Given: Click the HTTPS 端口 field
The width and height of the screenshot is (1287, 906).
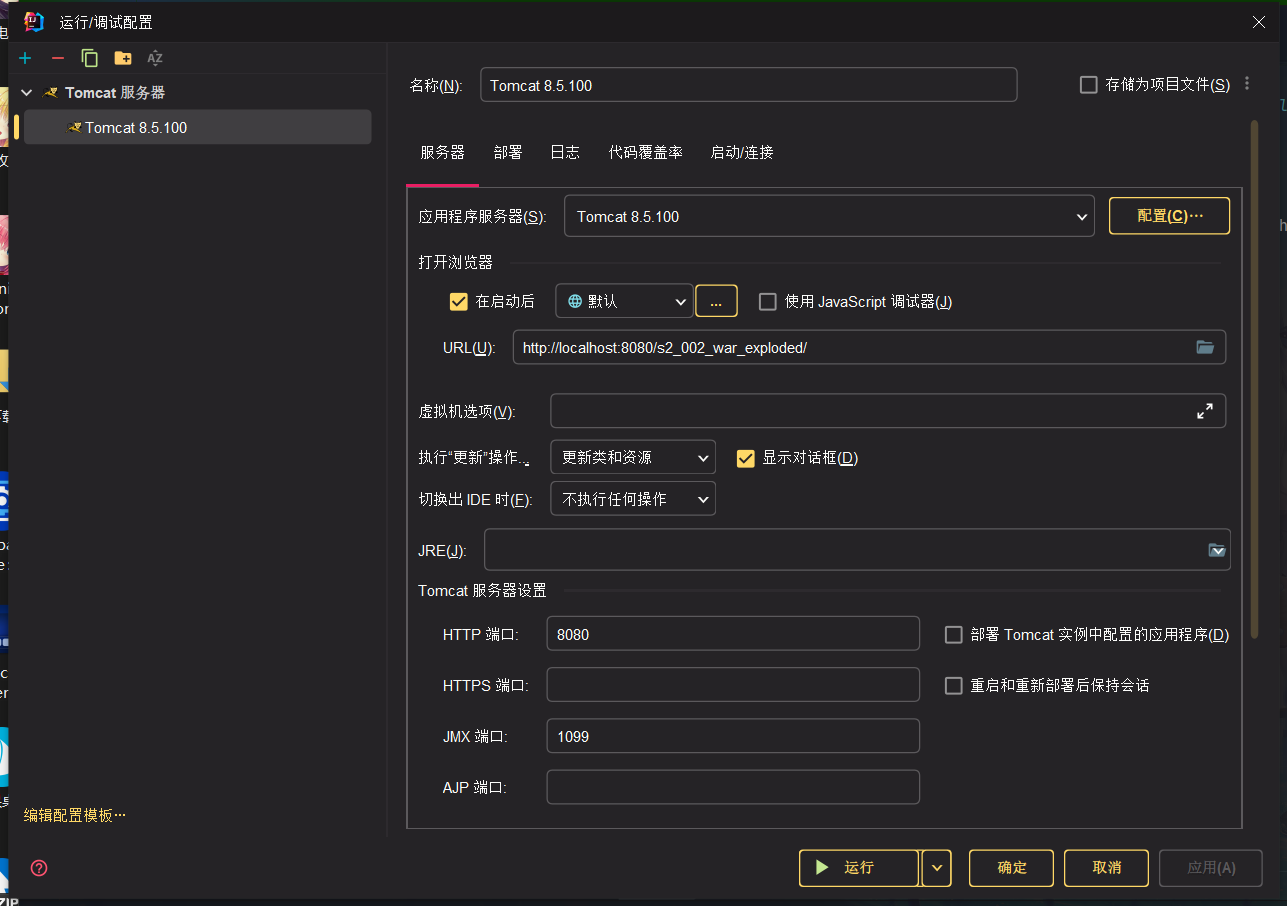Looking at the screenshot, I should (x=733, y=685).
